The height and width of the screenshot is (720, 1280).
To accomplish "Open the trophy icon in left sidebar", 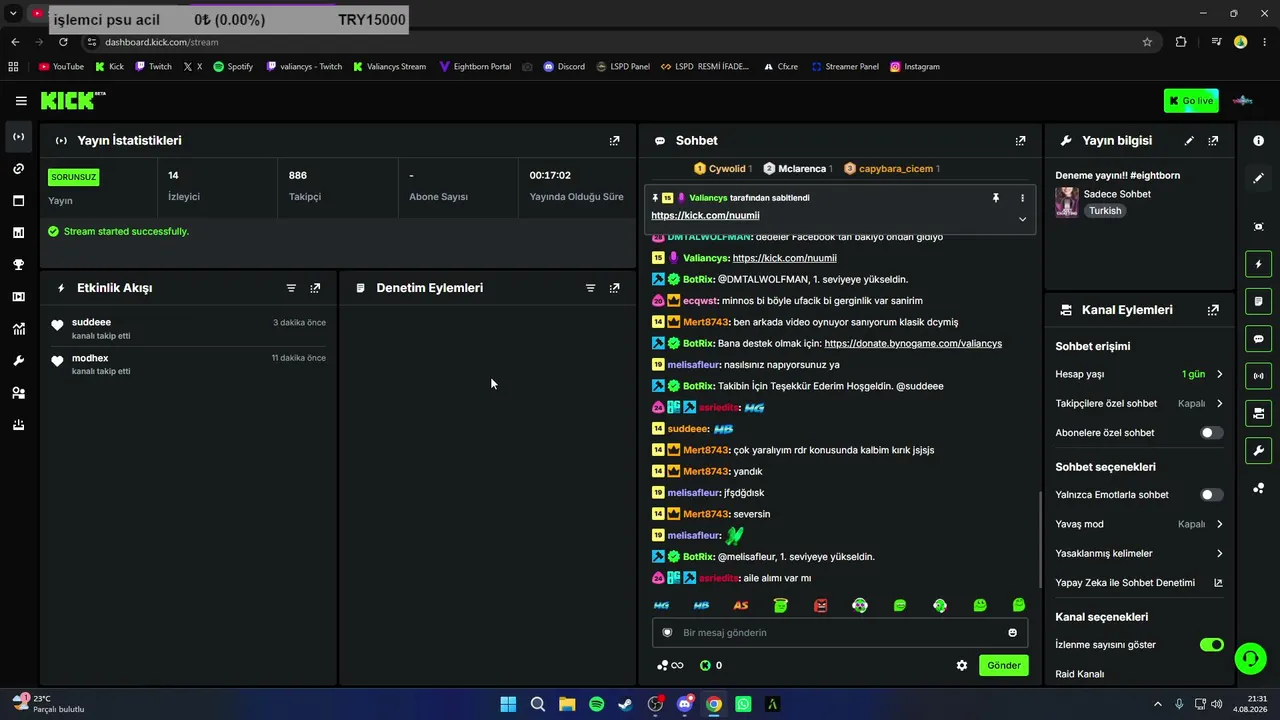I will tap(19, 265).
